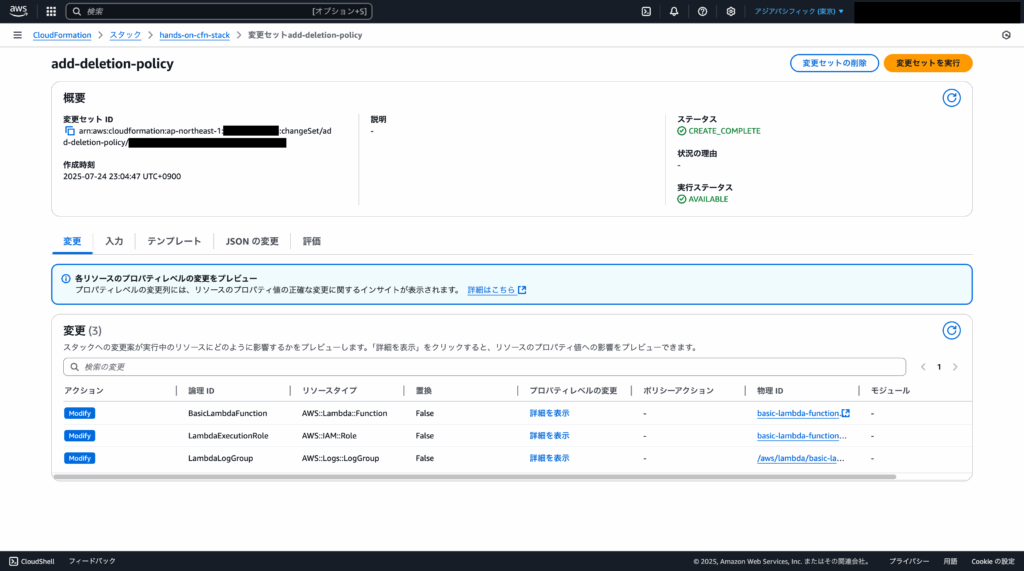Focus the top AWS search box

[219, 11]
